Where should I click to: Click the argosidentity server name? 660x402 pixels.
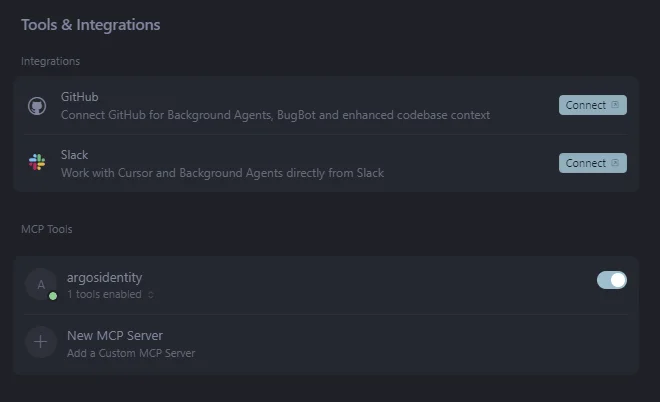coord(105,277)
